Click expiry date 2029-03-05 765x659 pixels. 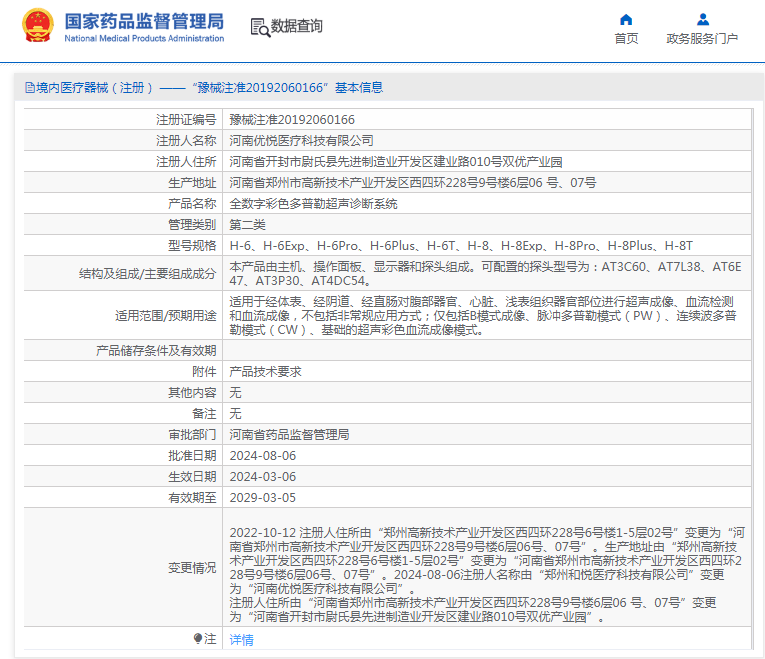(262, 498)
